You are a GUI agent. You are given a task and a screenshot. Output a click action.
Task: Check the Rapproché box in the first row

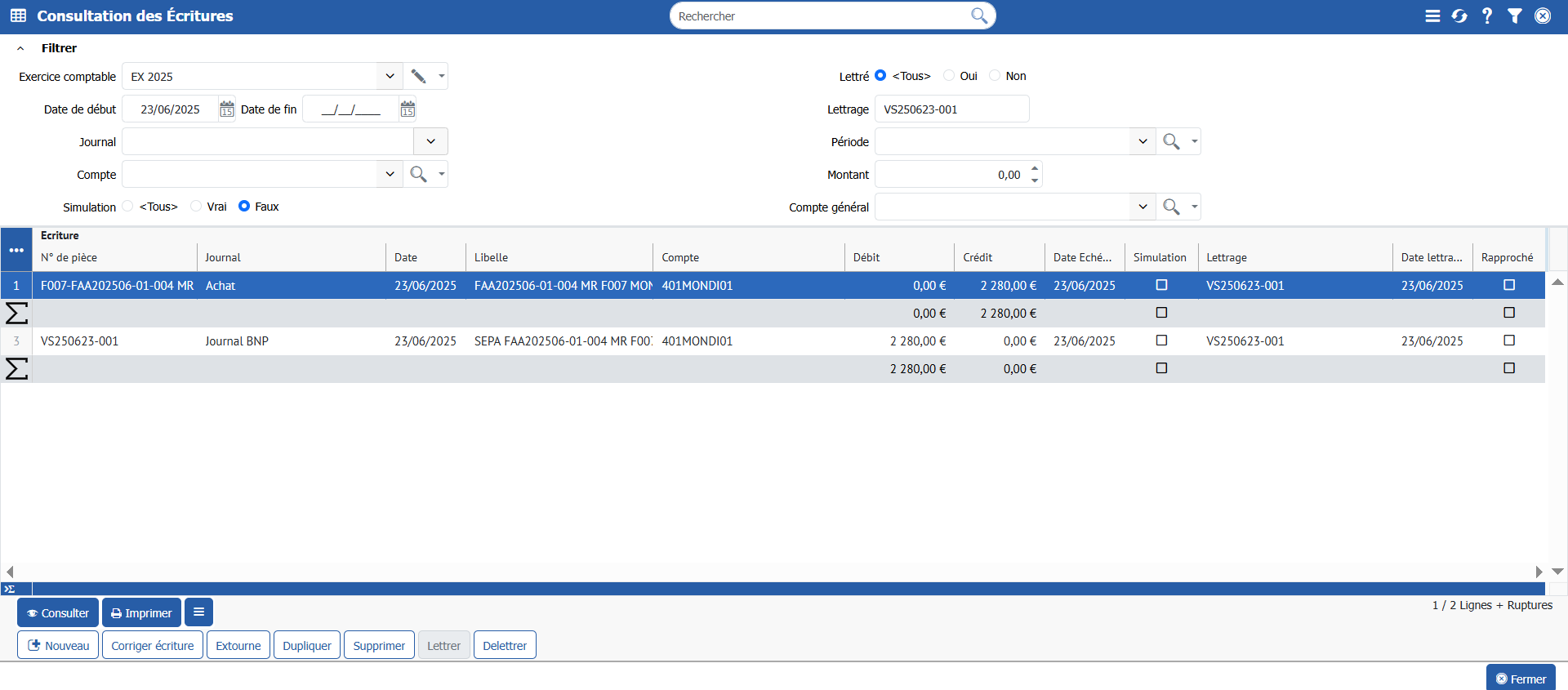click(x=1509, y=285)
